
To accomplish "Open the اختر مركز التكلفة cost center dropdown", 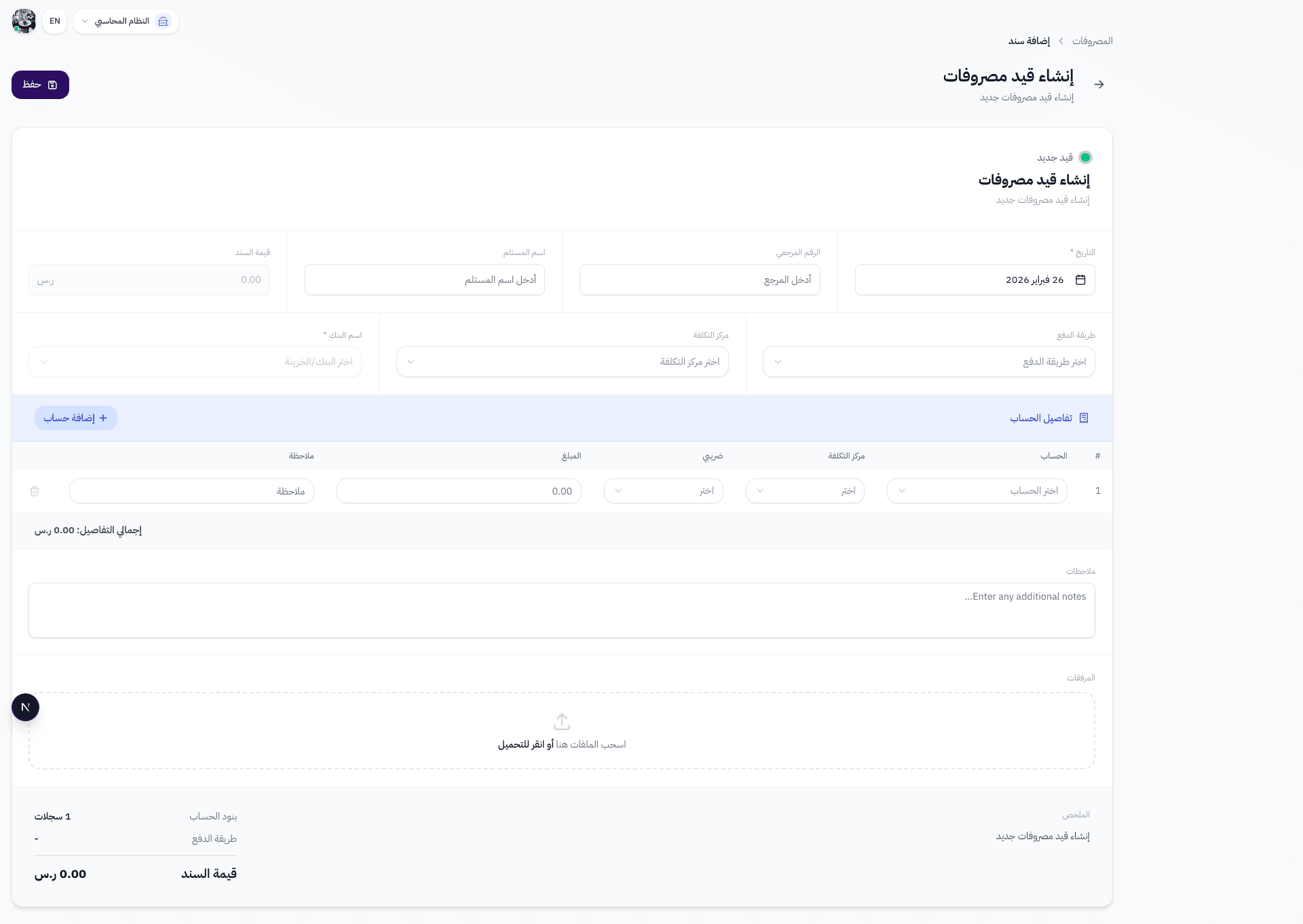I will tap(562, 362).
